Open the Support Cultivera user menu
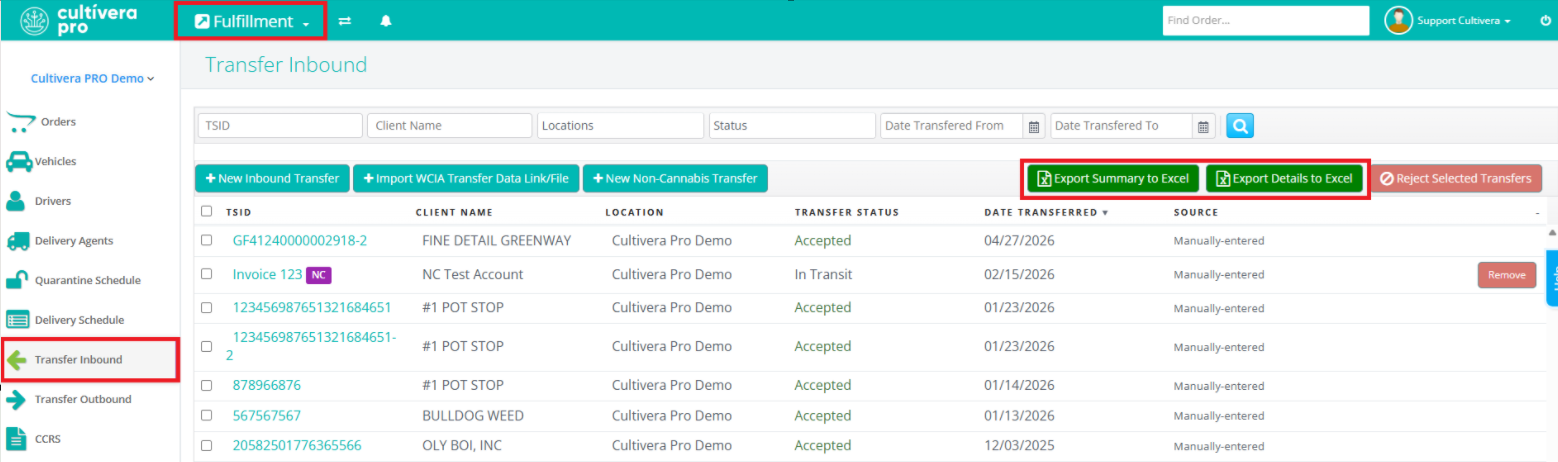Image resolution: width=1558 pixels, height=462 pixels. coord(1449,21)
